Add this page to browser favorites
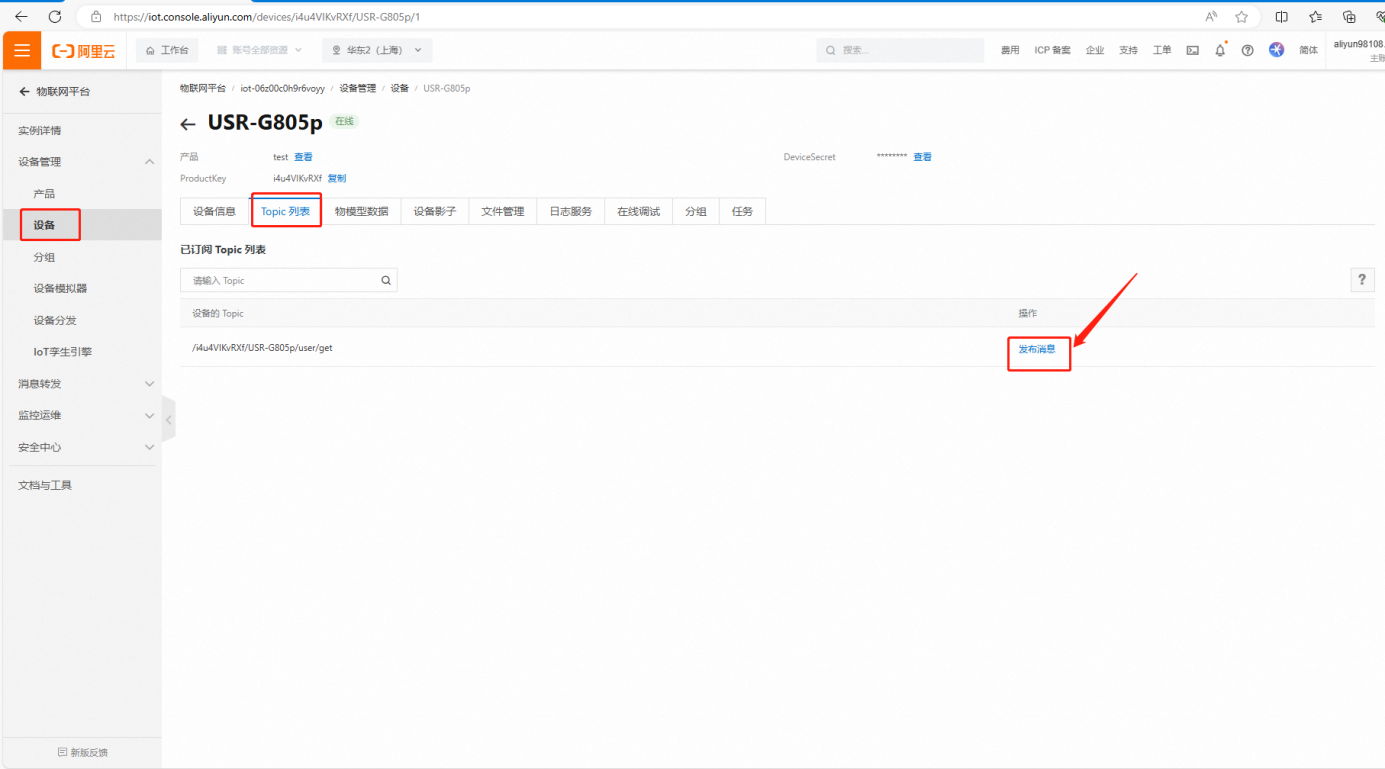This screenshot has width=1385, height=769. 1241,17
